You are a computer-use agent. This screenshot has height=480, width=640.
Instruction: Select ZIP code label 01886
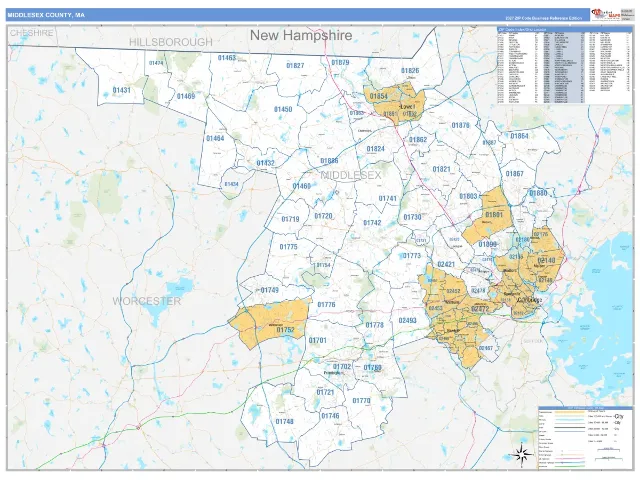click(329, 161)
